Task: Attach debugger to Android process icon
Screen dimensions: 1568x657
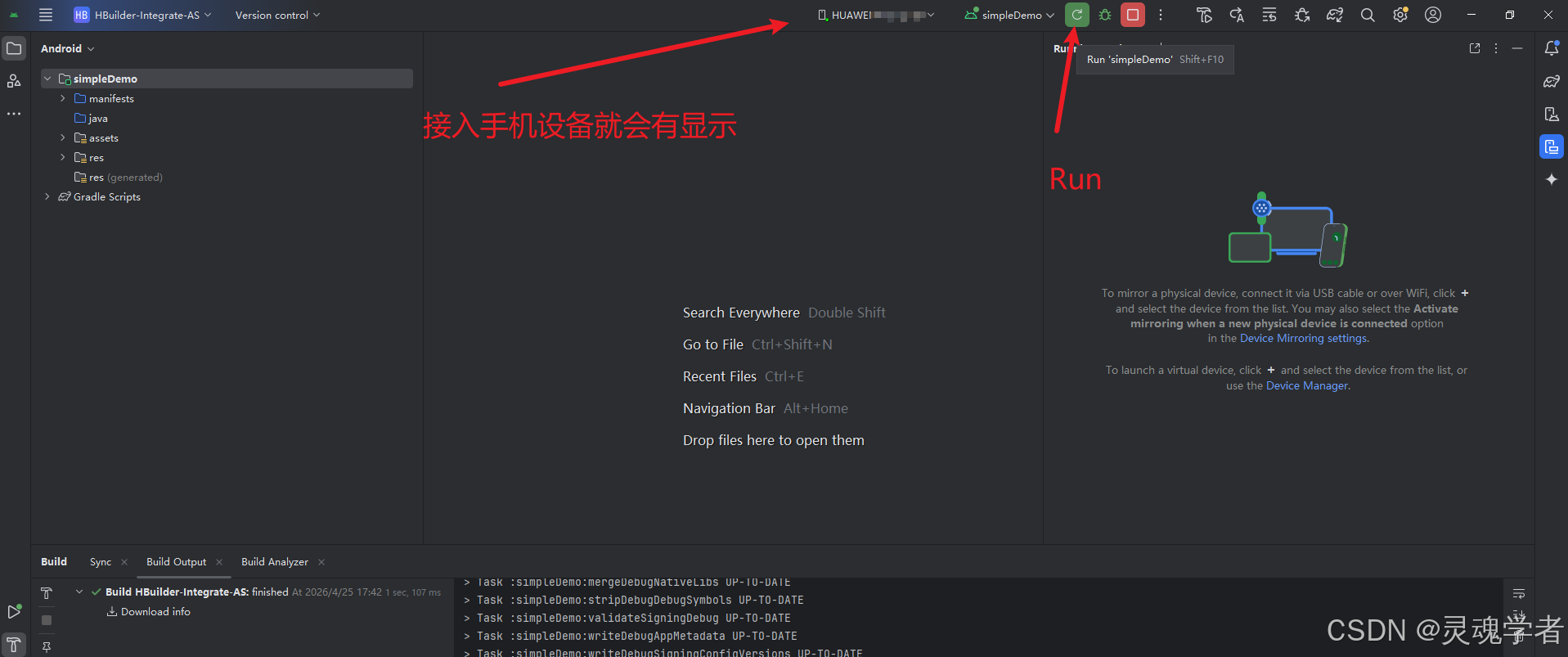Action: (1302, 15)
